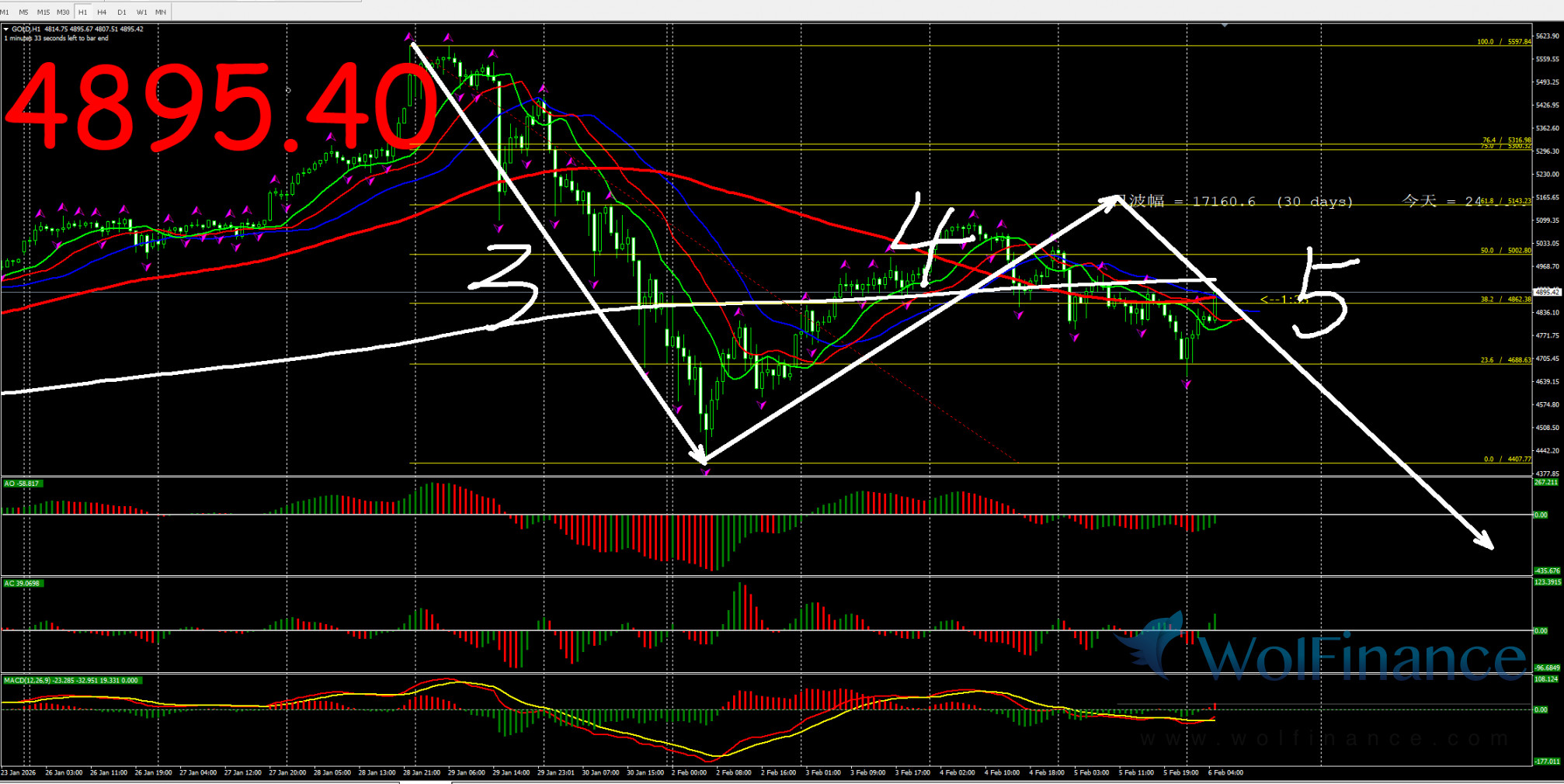
Task: Select the AC indicator label
Action: click(x=22, y=583)
